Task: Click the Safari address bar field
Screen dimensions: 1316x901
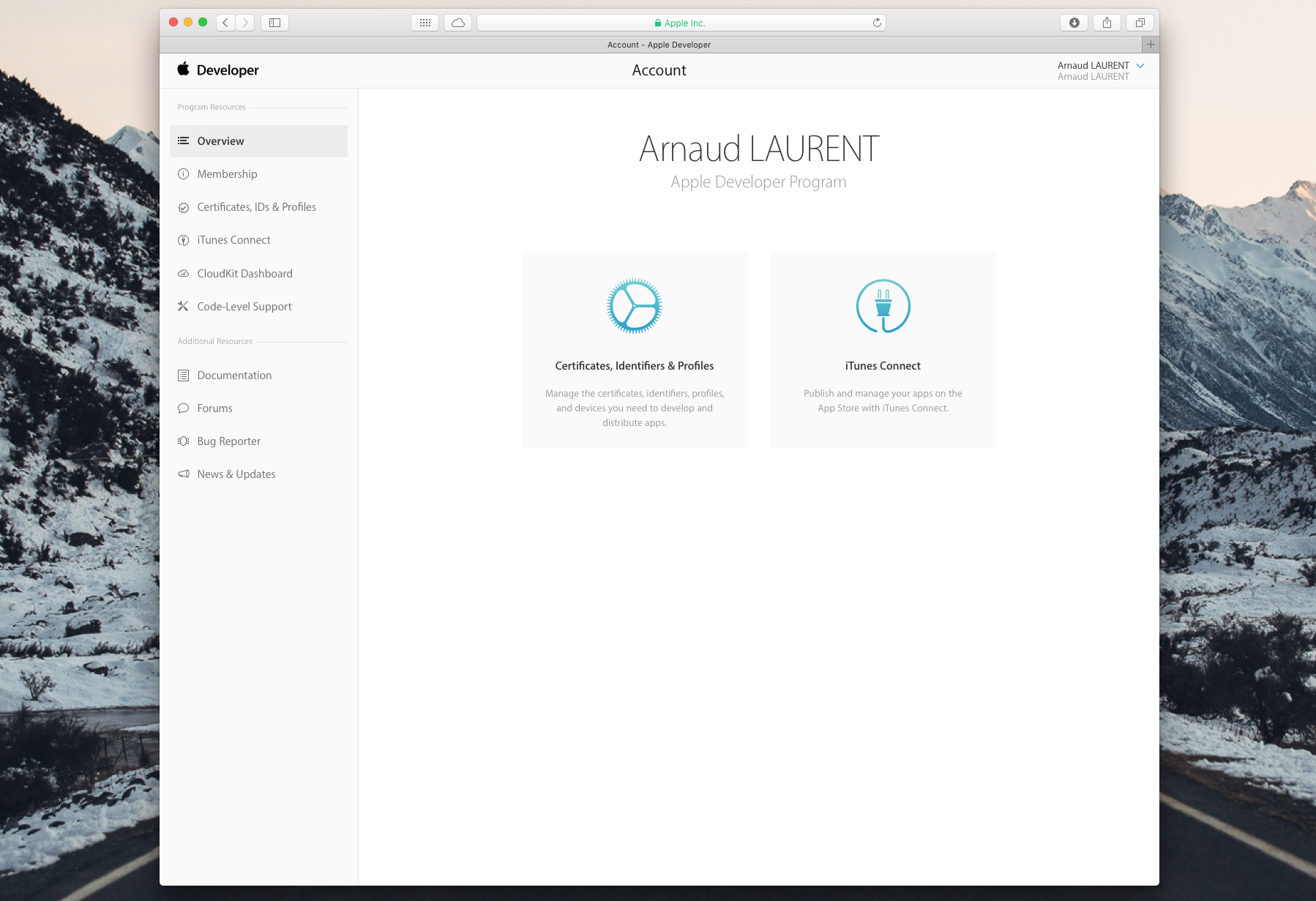Action: 681,23
